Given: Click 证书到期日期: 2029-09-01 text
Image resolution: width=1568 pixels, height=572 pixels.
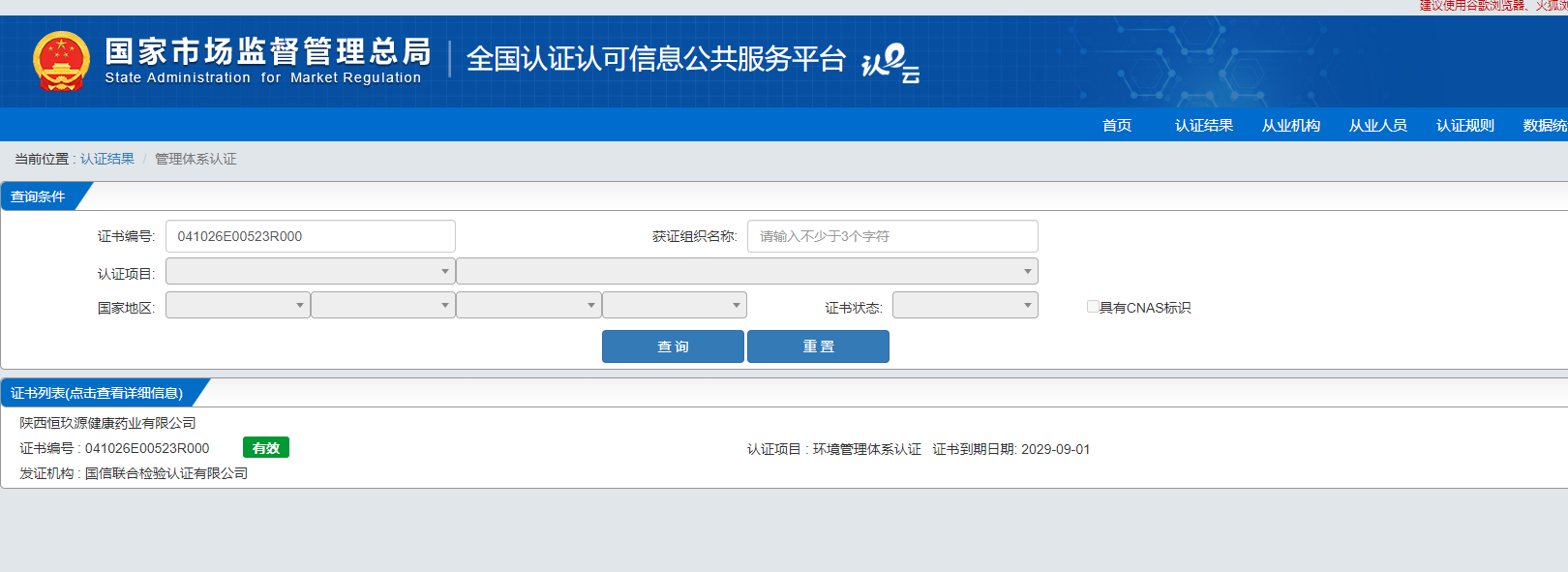Looking at the screenshot, I should pos(1011,449).
